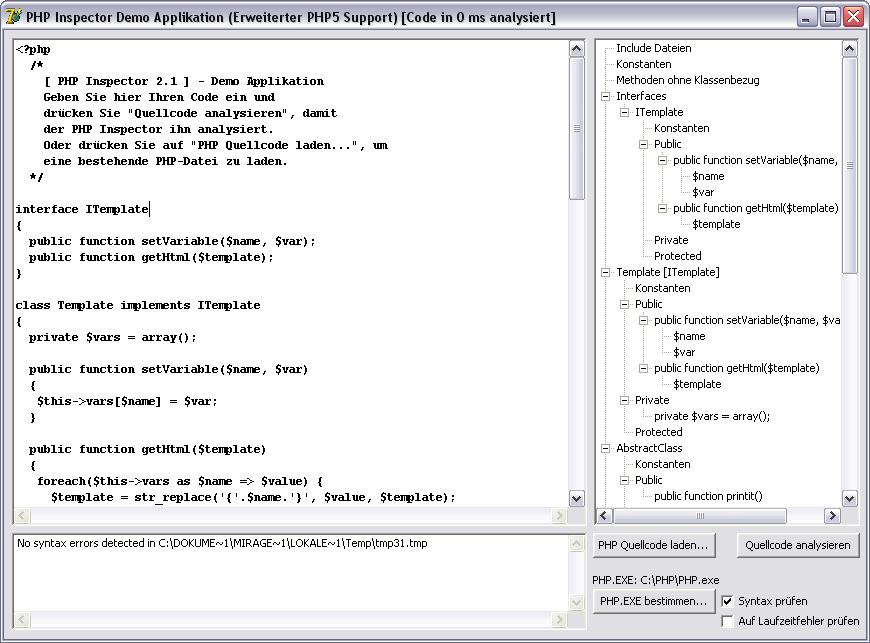Click the 'No syntax errors detected' message

pyautogui.click(x=222, y=543)
